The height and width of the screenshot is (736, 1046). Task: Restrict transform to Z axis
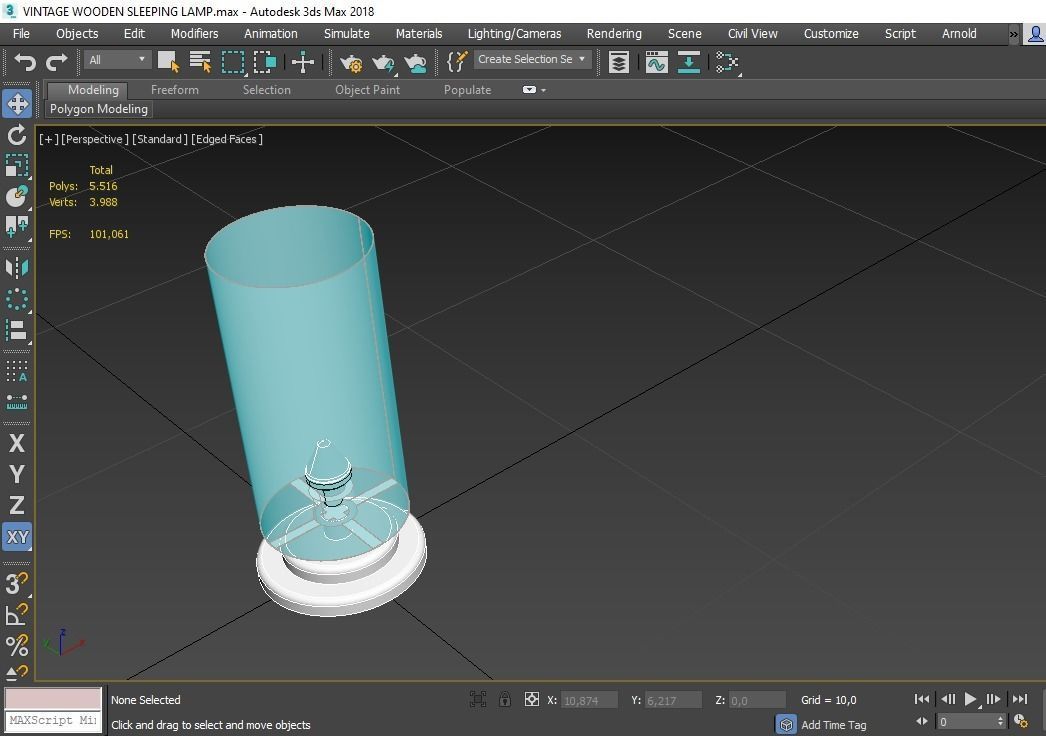(17, 505)
